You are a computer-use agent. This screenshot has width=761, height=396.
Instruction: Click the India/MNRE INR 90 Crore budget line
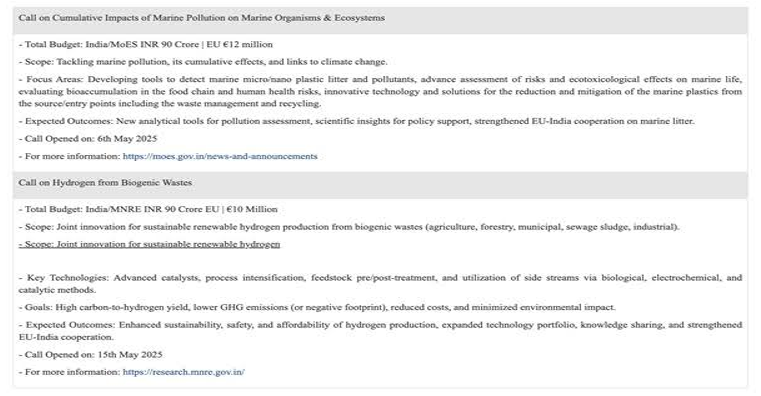pyautogui.click(x=148, y=210)
